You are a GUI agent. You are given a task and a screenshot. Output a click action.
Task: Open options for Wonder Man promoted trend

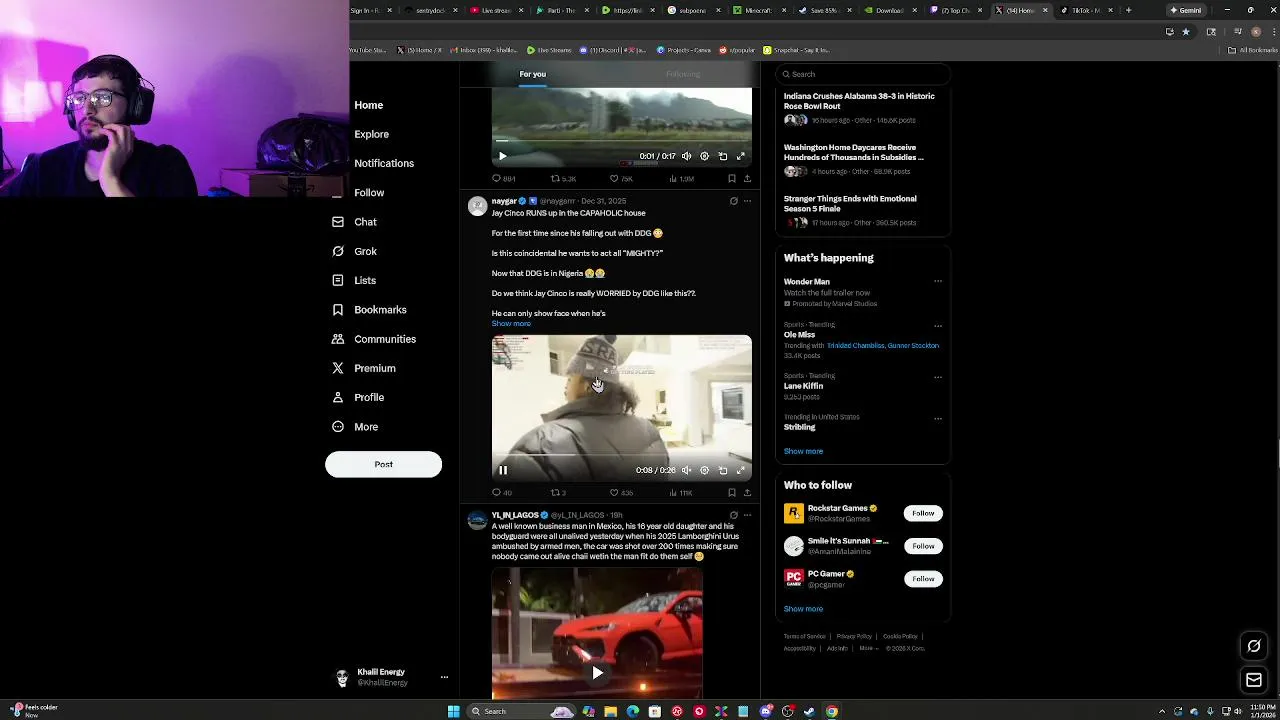tap(938, 281)
